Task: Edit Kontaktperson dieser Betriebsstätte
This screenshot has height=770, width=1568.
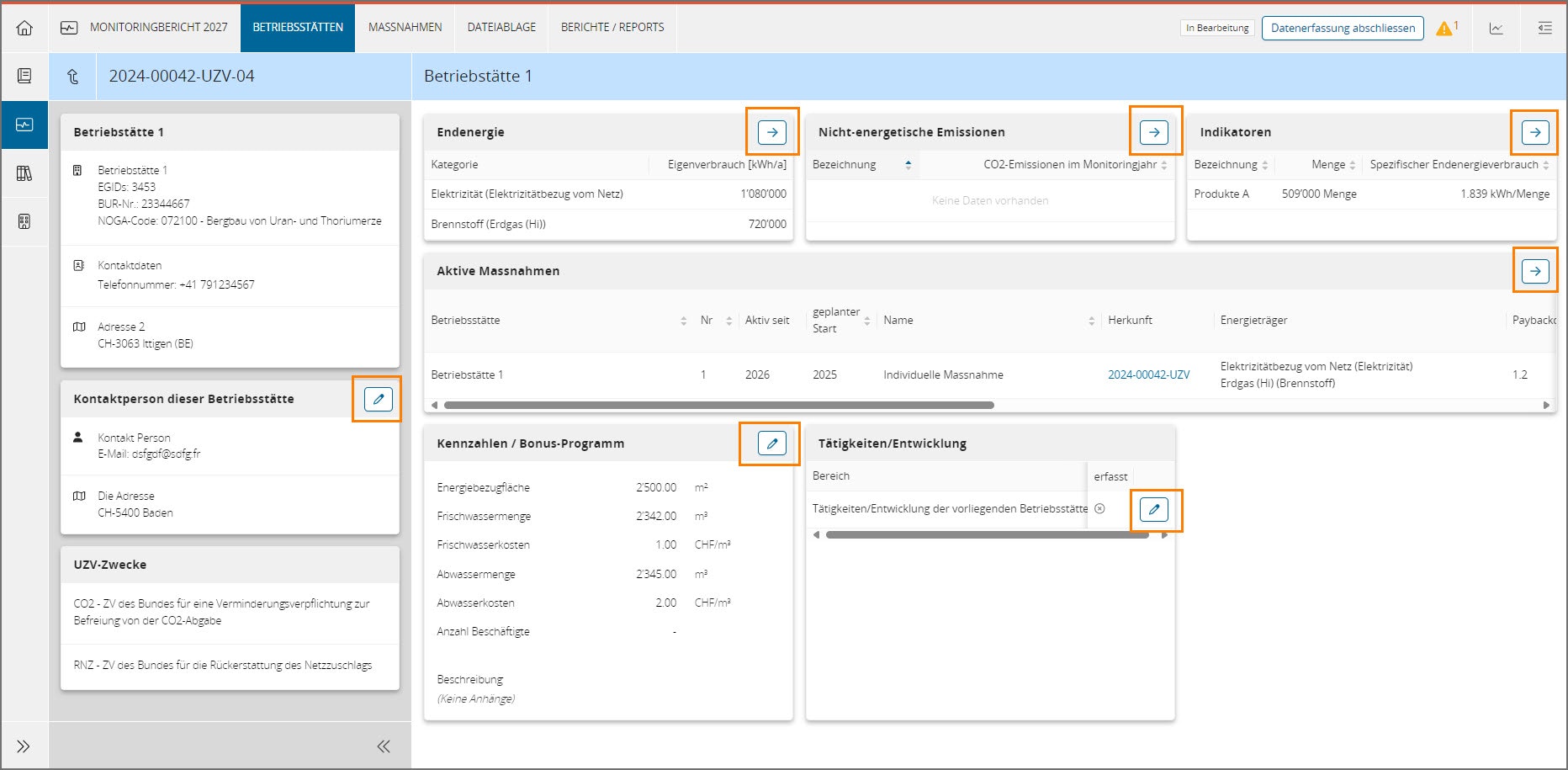Action: tap(378, 399)
